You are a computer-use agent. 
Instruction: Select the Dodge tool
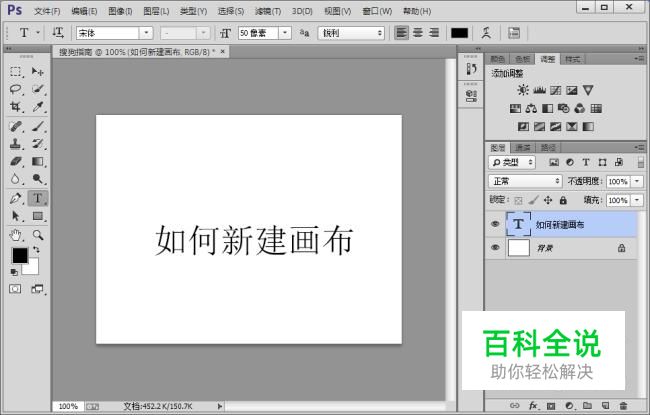point(38,178)
